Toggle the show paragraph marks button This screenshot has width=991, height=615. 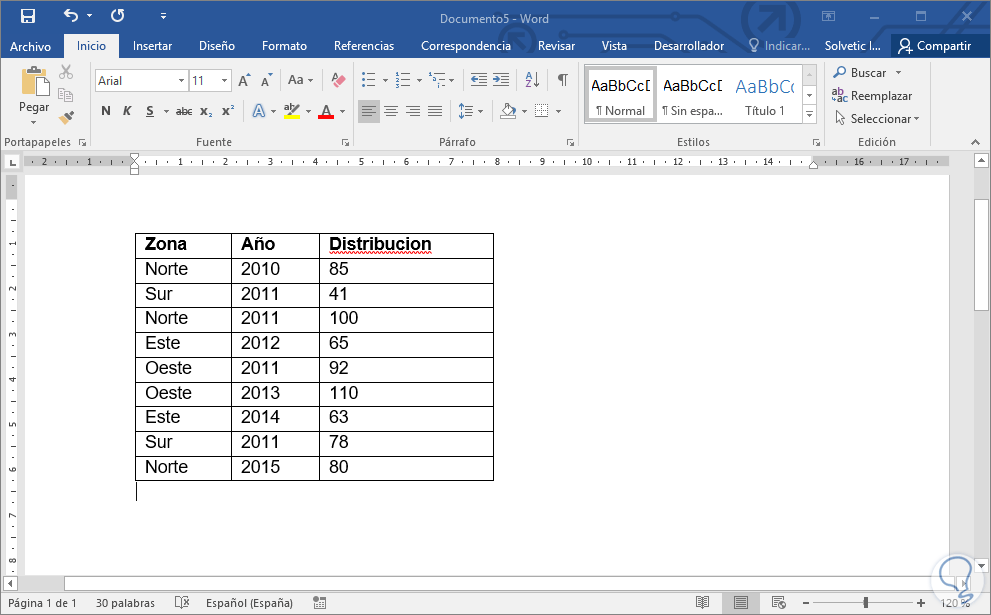562,80
